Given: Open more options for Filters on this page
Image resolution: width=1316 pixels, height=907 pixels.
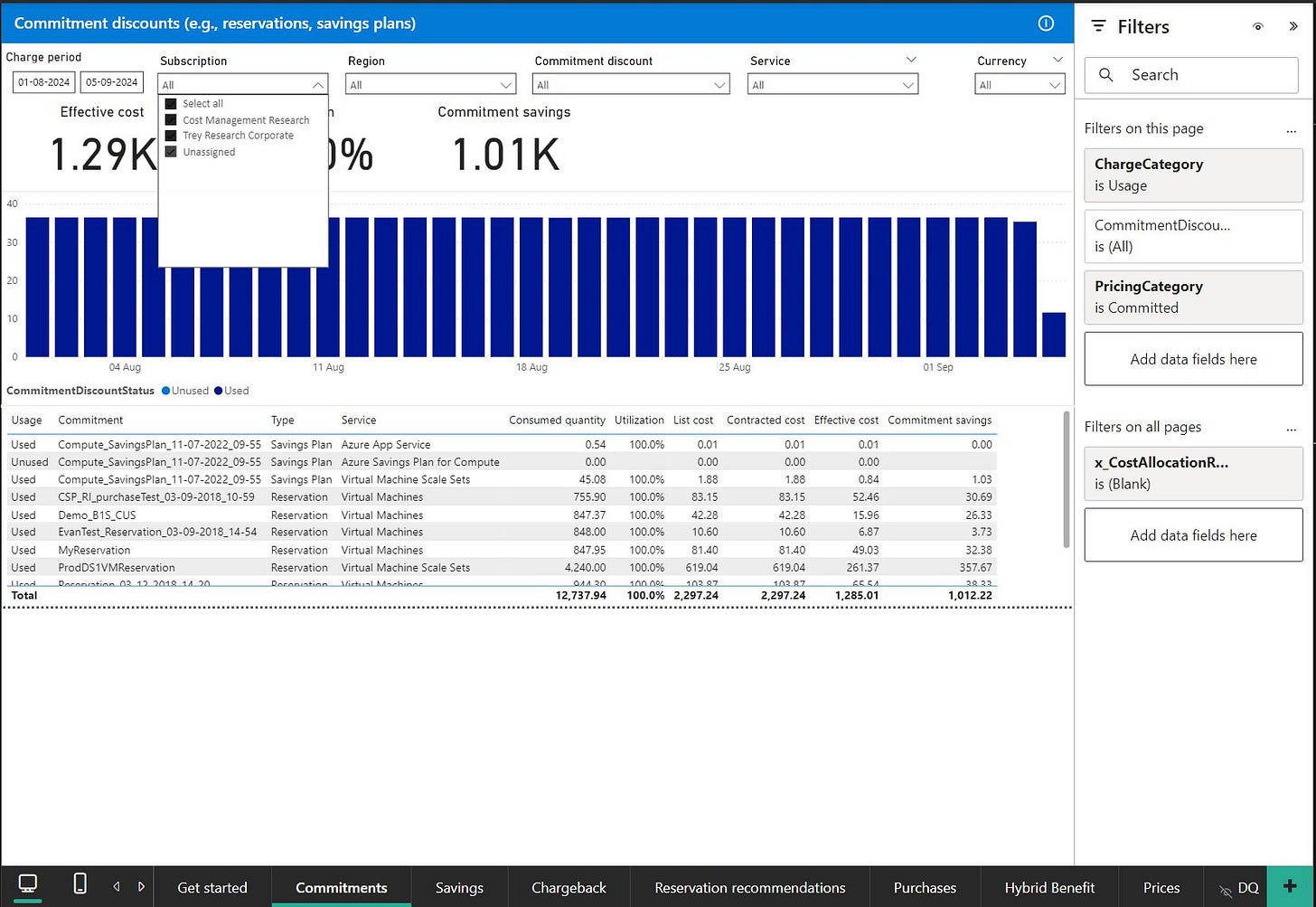Looking at the screenshot, I should point(1291,130).
